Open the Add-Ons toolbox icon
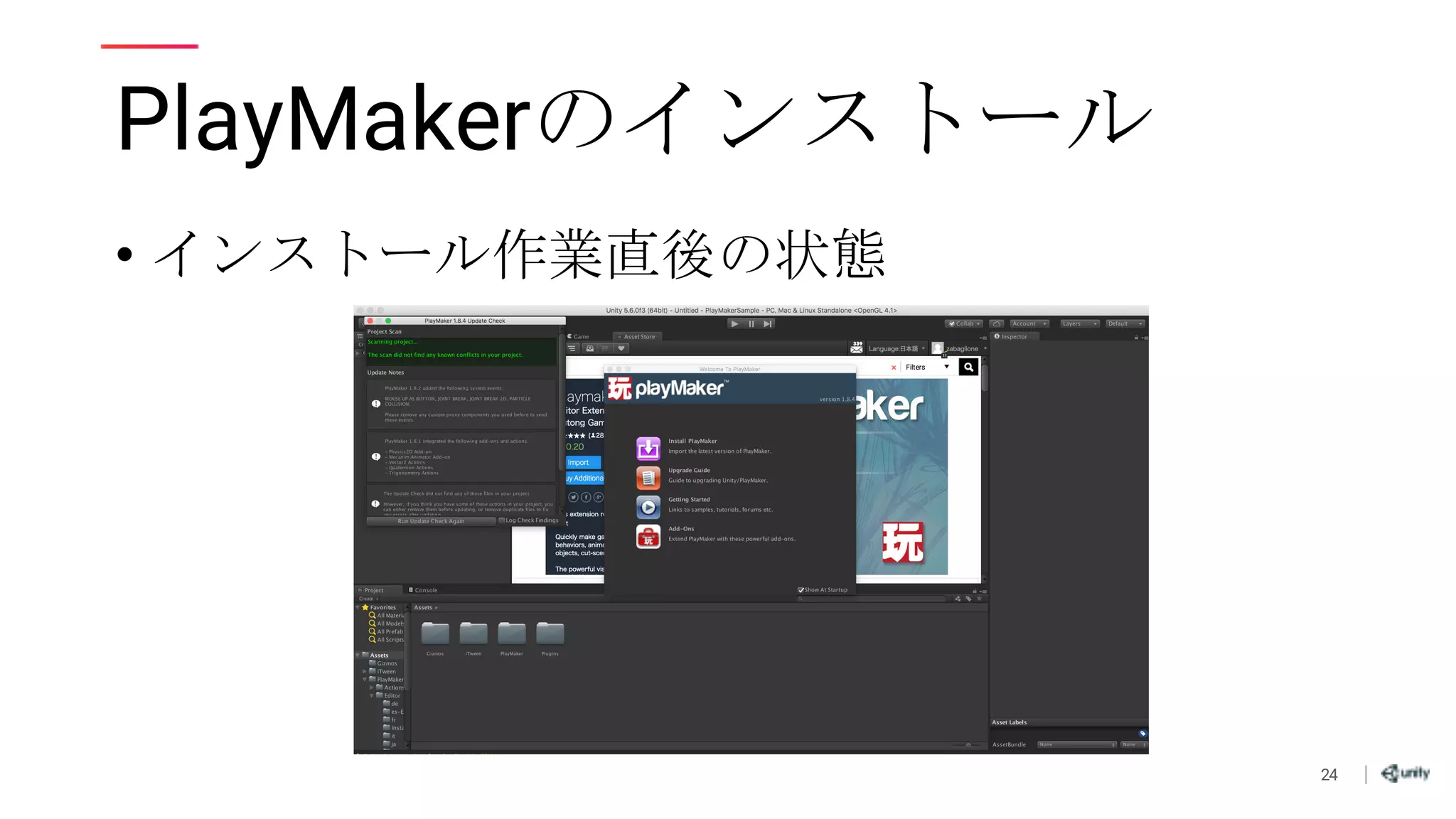Image resolution: width=1456 pixels, height=819 pixels. coord(648,537)
